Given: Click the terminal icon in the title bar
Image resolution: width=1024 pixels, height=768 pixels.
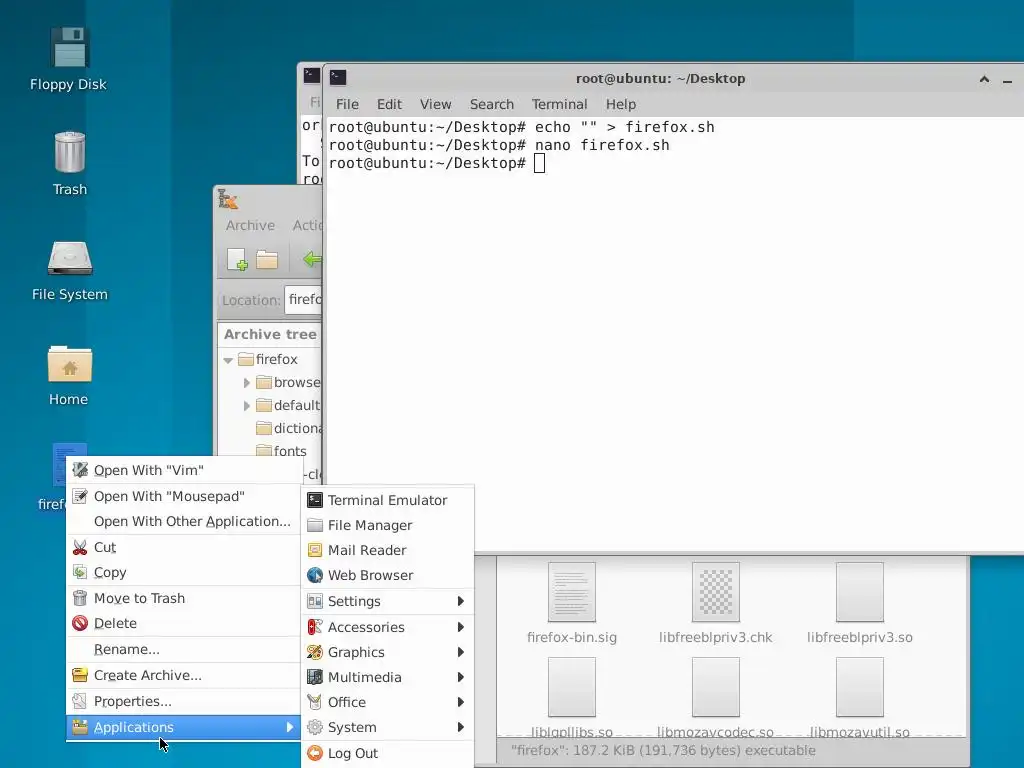Looking at the screenshot, I should click(x=338, y=78).
